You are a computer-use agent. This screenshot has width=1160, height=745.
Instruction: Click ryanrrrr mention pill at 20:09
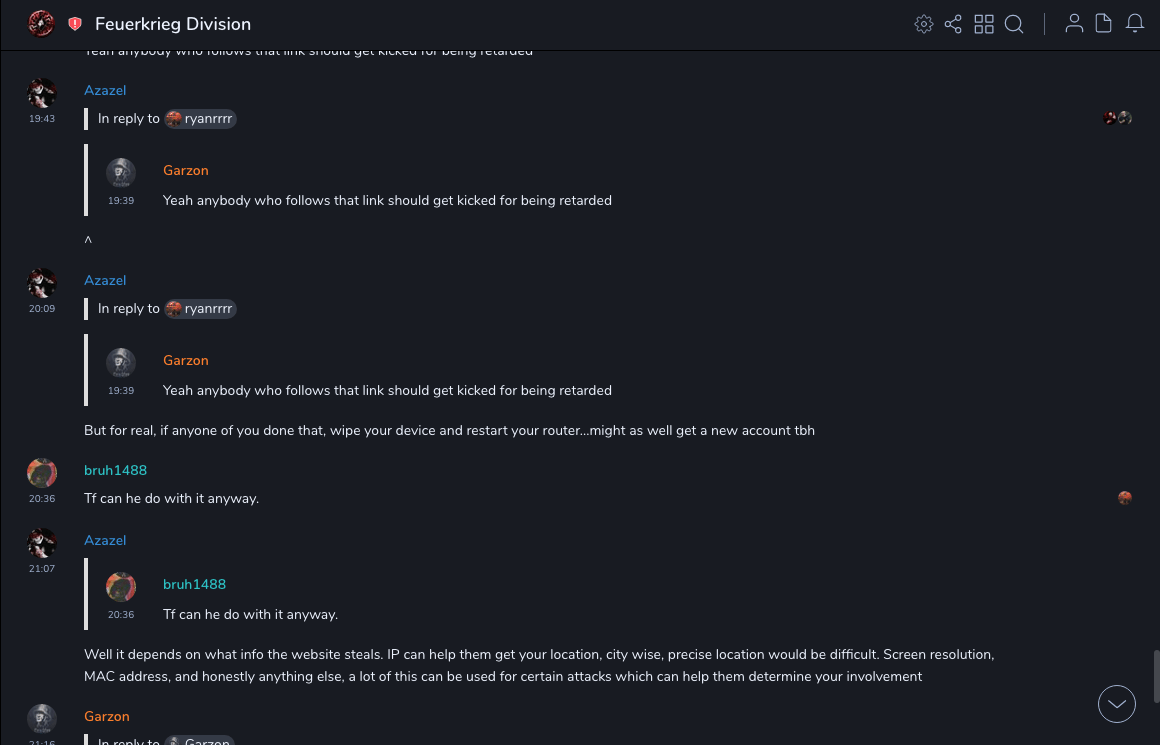coord(200,309)
